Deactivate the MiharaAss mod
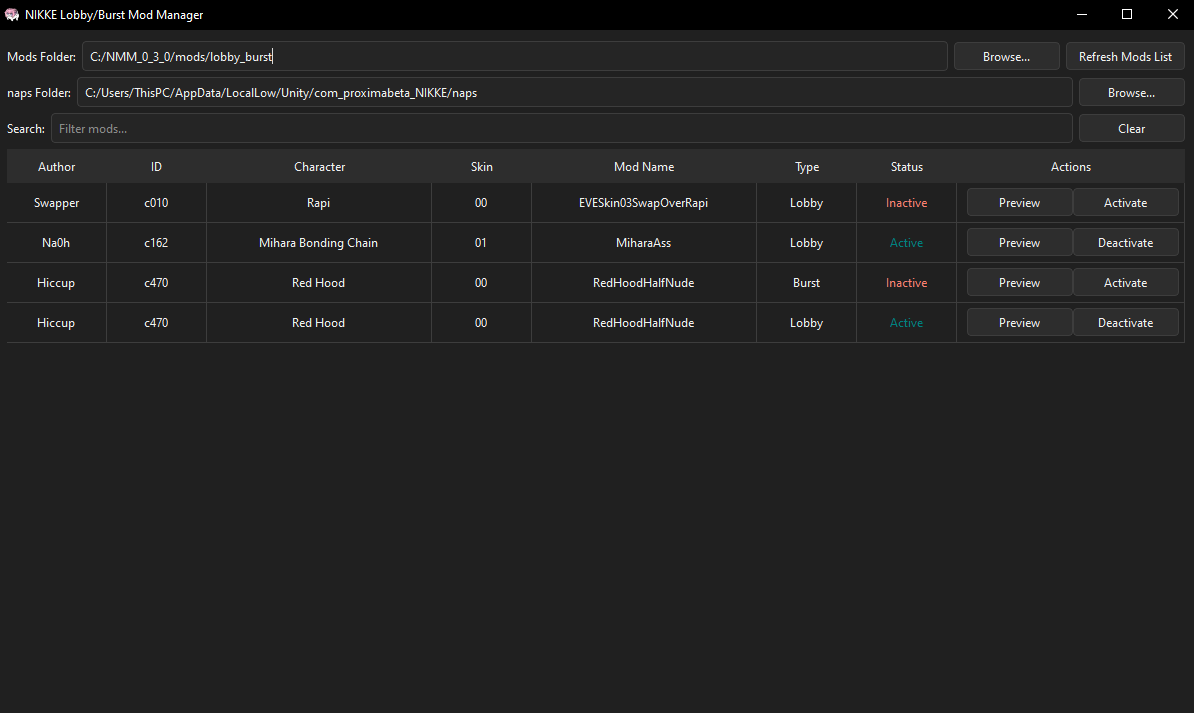1194x713 pixels. (x=1126, y=242)
